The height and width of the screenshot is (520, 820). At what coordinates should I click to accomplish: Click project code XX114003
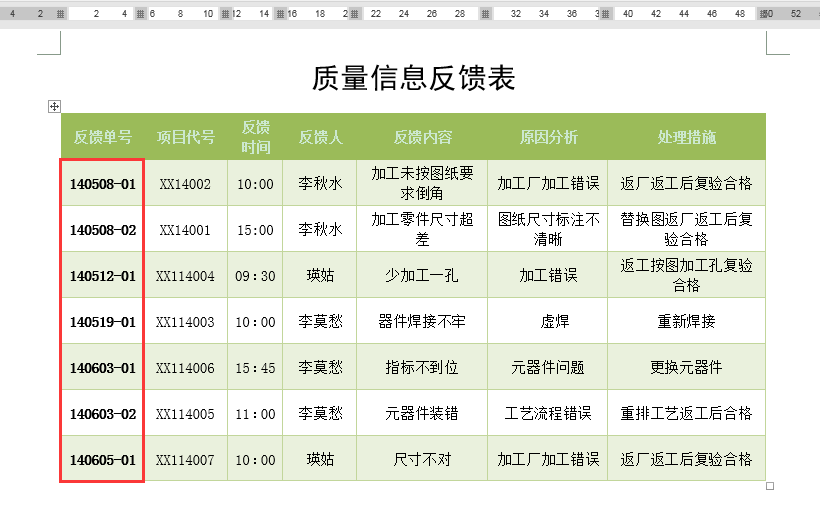185,322
